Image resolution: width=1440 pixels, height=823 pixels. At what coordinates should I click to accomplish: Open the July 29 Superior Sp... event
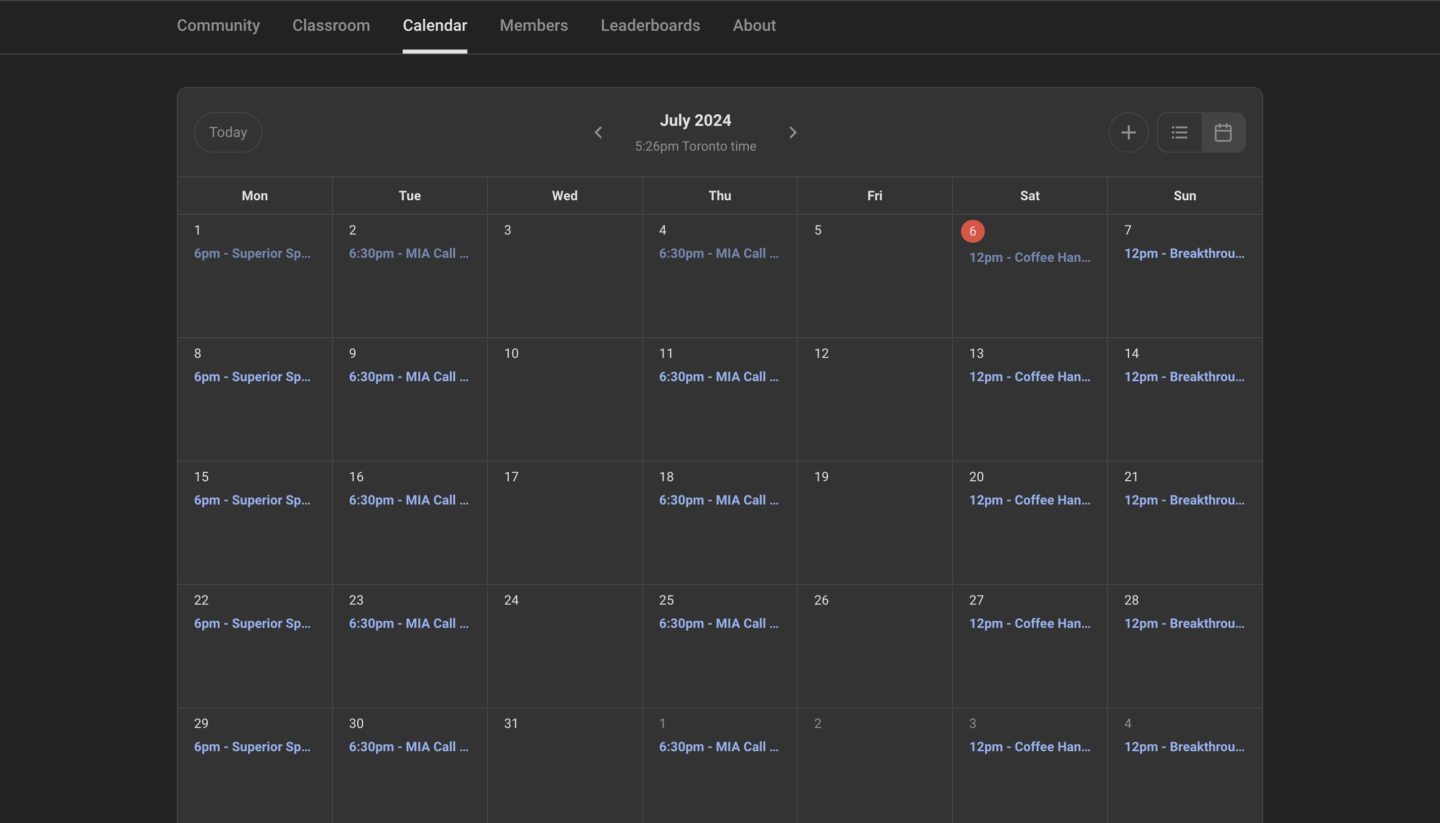tap(252, 747)
